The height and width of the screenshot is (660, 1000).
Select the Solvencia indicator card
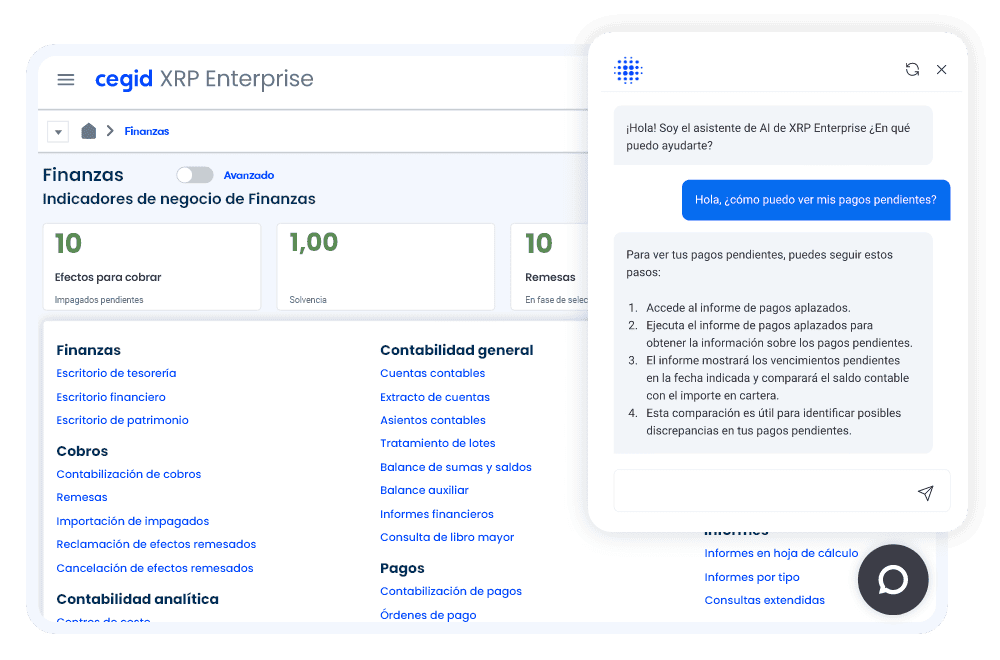coord(385,265)
